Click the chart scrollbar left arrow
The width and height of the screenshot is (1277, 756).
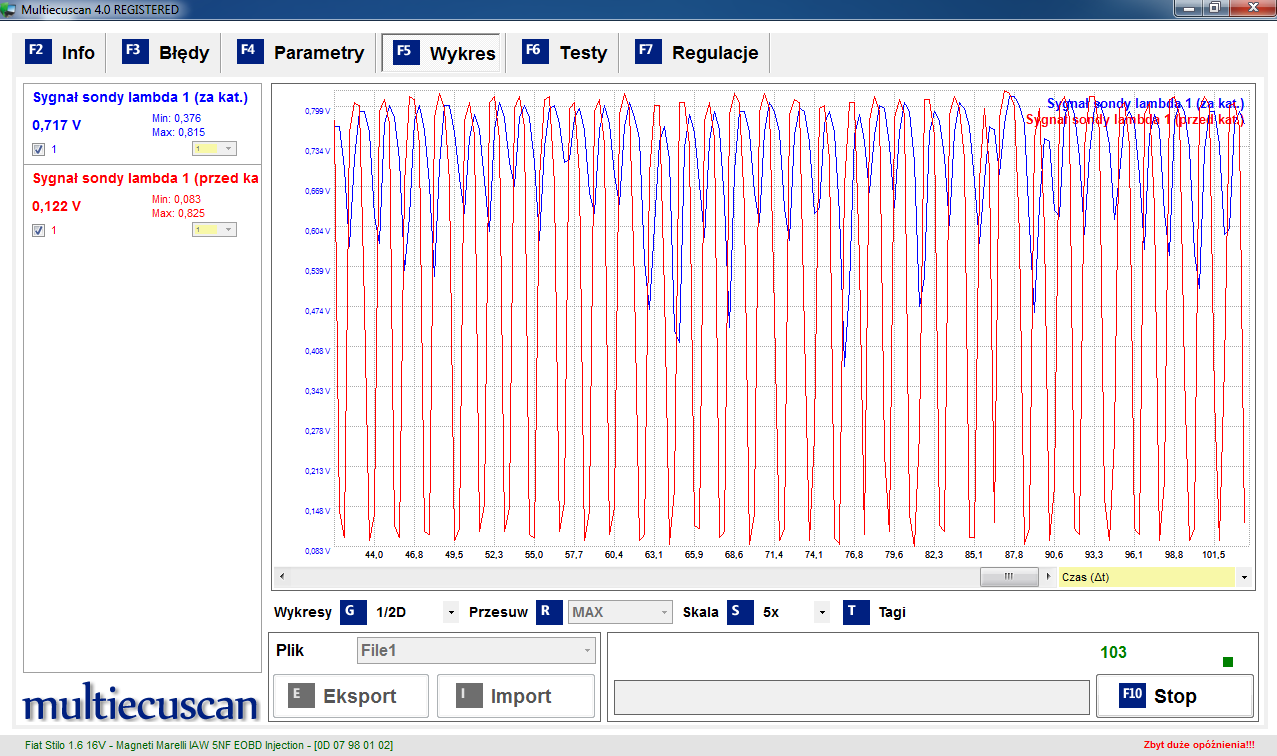(x=281, y=577)
